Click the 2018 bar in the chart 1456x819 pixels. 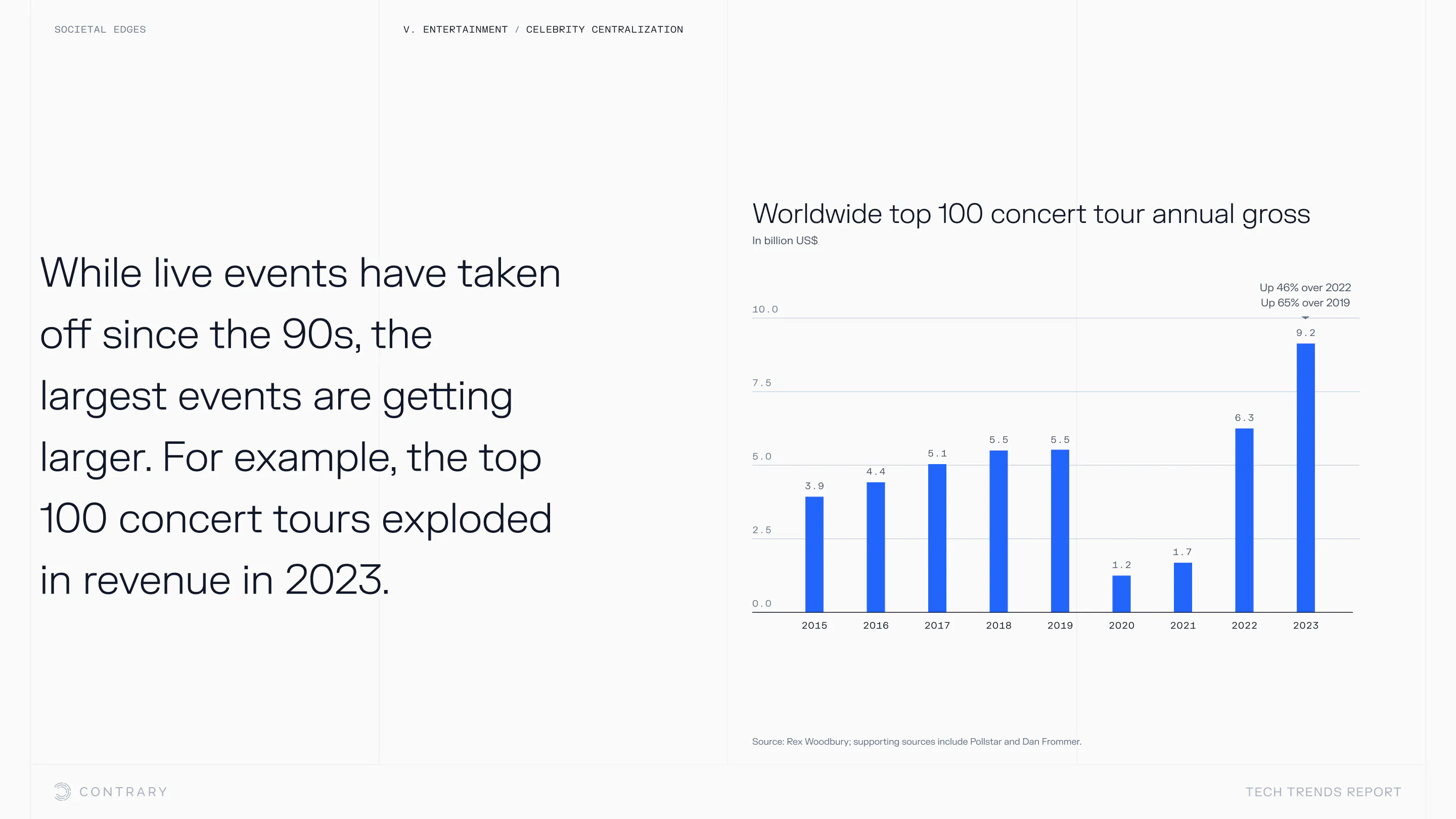coord(998,531)
